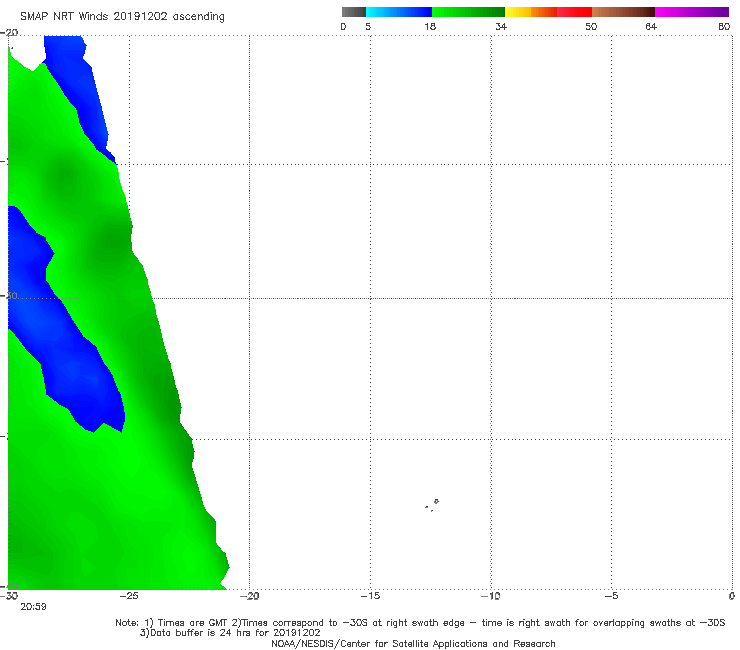Image resolution: width=740 pixels, height=650 pixels.
Task: Click the swath time '20:59' below the map
Action: 33,607
